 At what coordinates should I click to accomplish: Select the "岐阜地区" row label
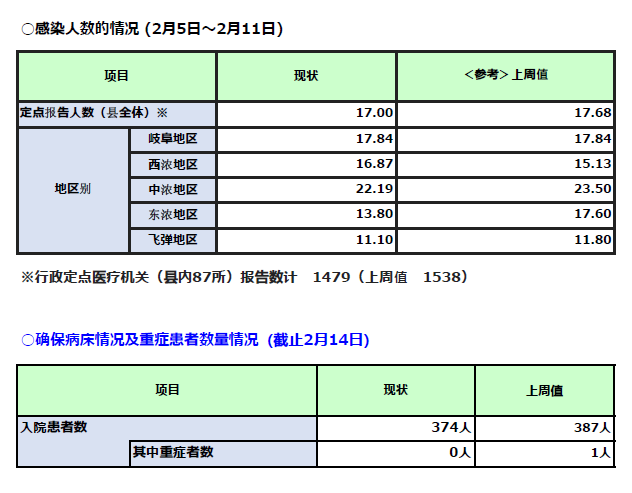(172, 139)
